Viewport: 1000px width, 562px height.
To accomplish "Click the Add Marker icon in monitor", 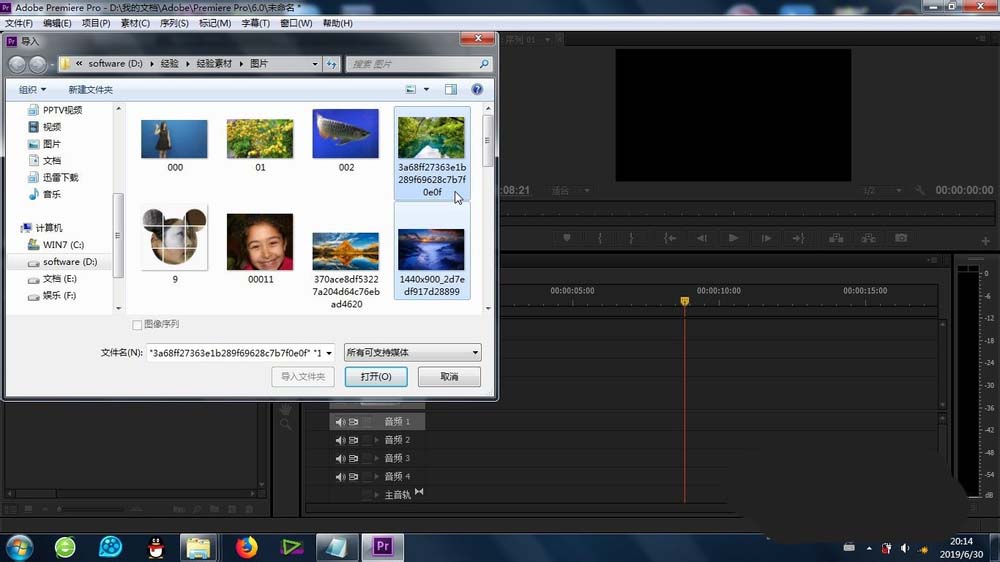I will click(566, 238).
